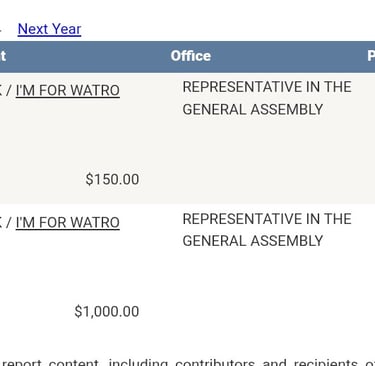Click GENERAL ASSEMBLY text in first row
This screenshot has width=375, height=366.
[253, 109]
